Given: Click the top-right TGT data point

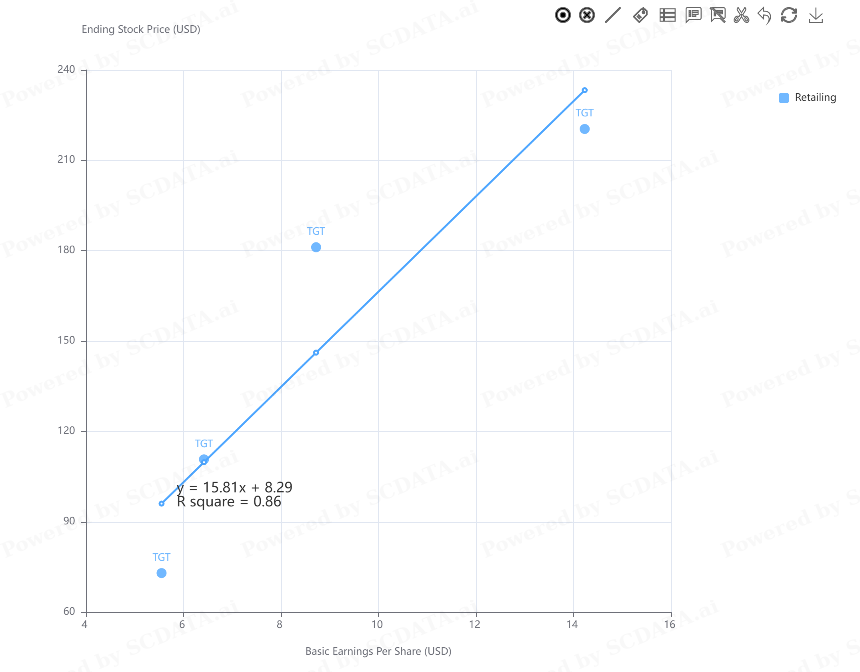Looking at the screenshot, I should pyautogui.click(x=585, y=129).
